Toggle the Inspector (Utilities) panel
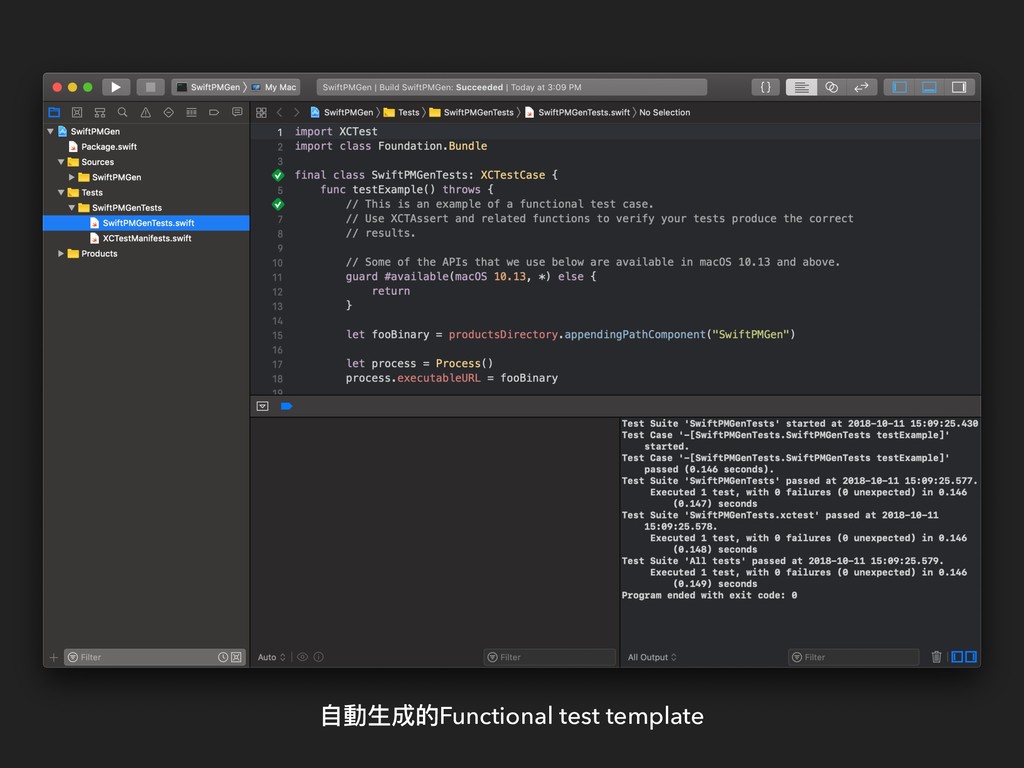Image resolution: width=1024 pixels, height=768 pixels. (x=959, y=87)
